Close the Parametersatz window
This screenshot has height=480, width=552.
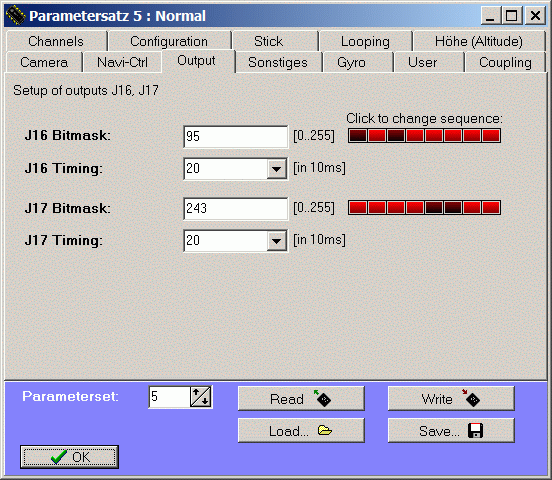coord(535,16)
